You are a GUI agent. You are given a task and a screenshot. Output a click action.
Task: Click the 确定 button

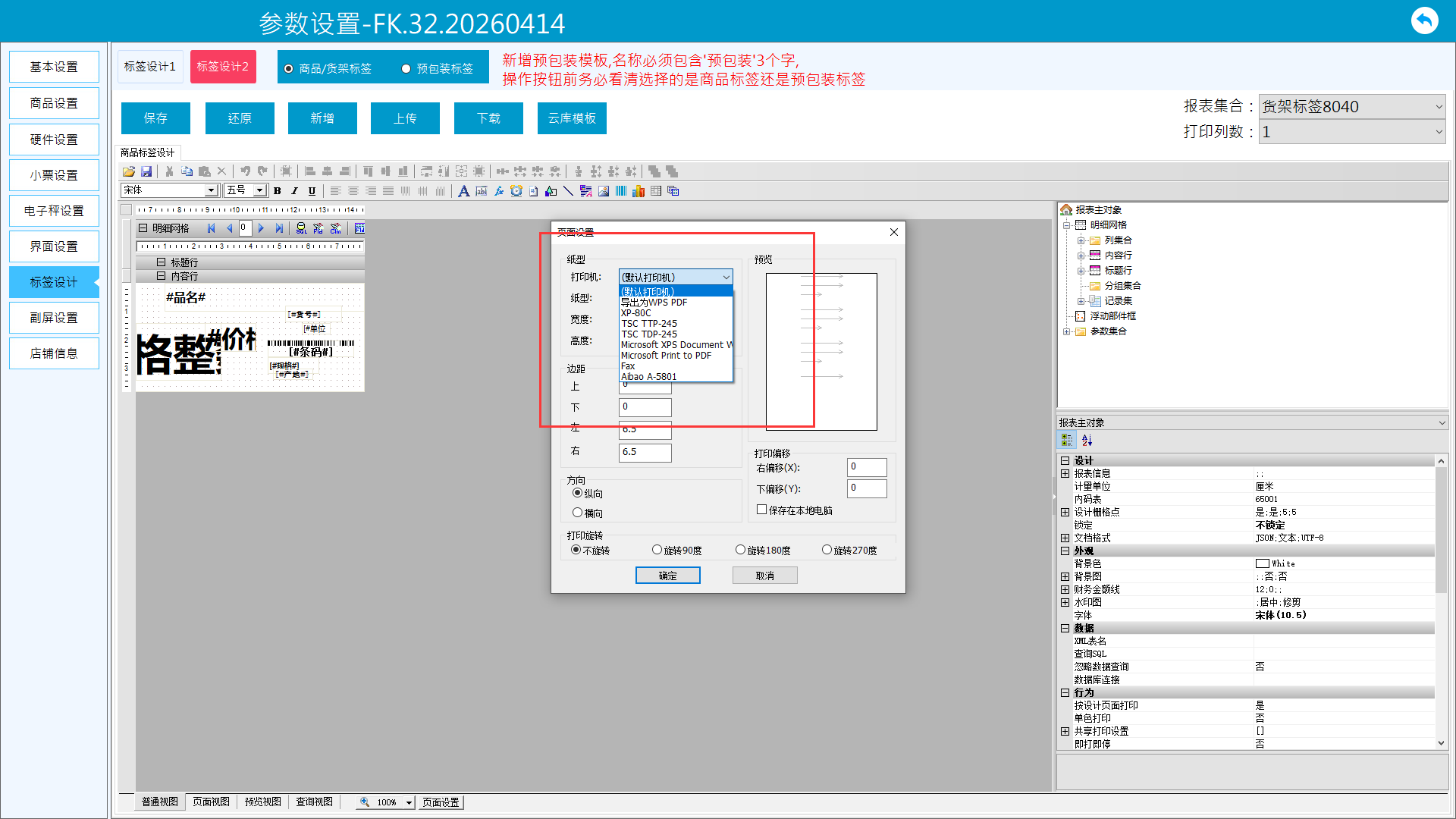pyautogui.click(x=667, y=576)
